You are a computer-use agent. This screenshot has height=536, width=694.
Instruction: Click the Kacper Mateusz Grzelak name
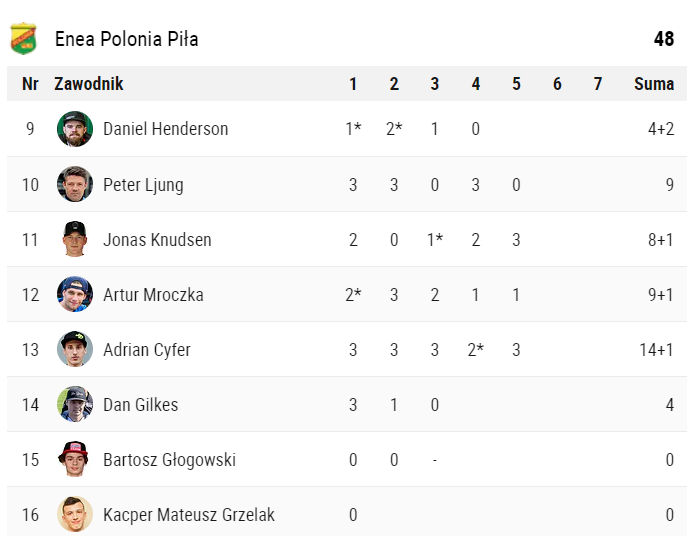[x=189, y=515]
